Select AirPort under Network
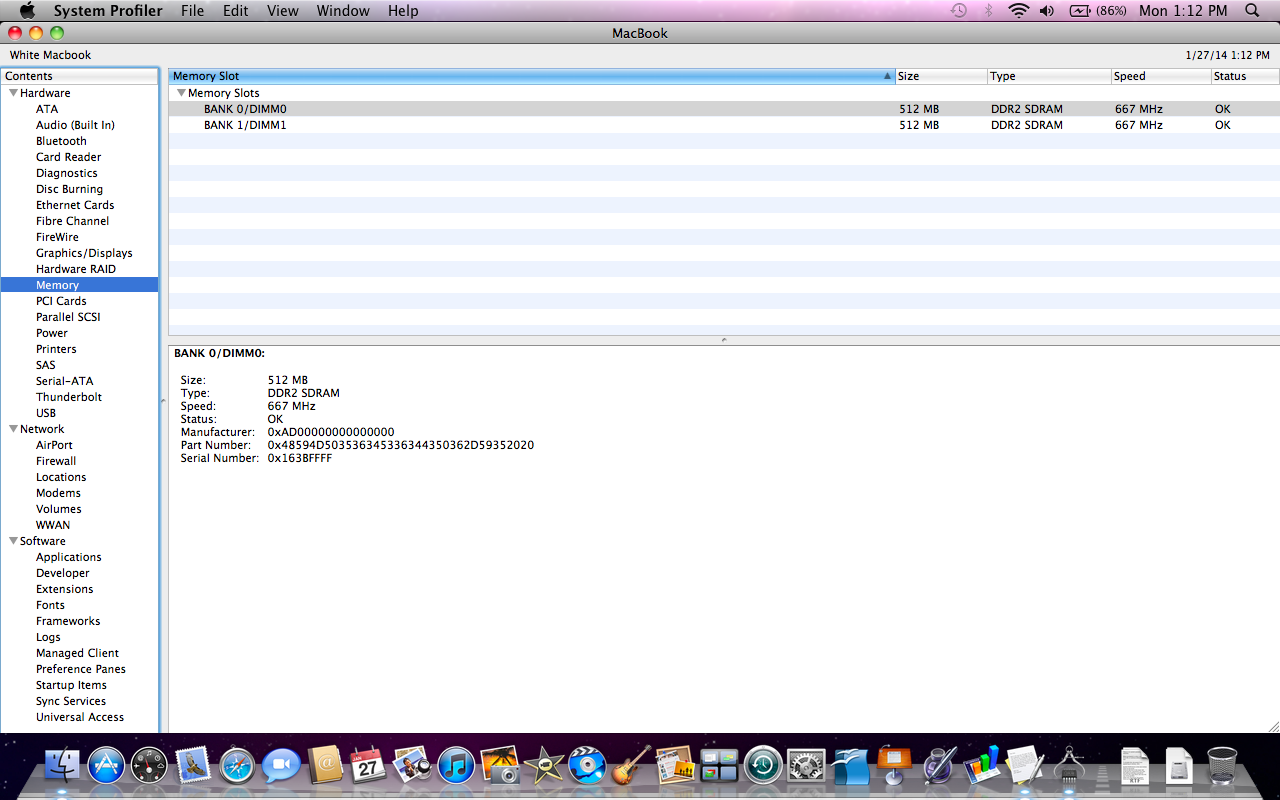 [x=54, y=445]
